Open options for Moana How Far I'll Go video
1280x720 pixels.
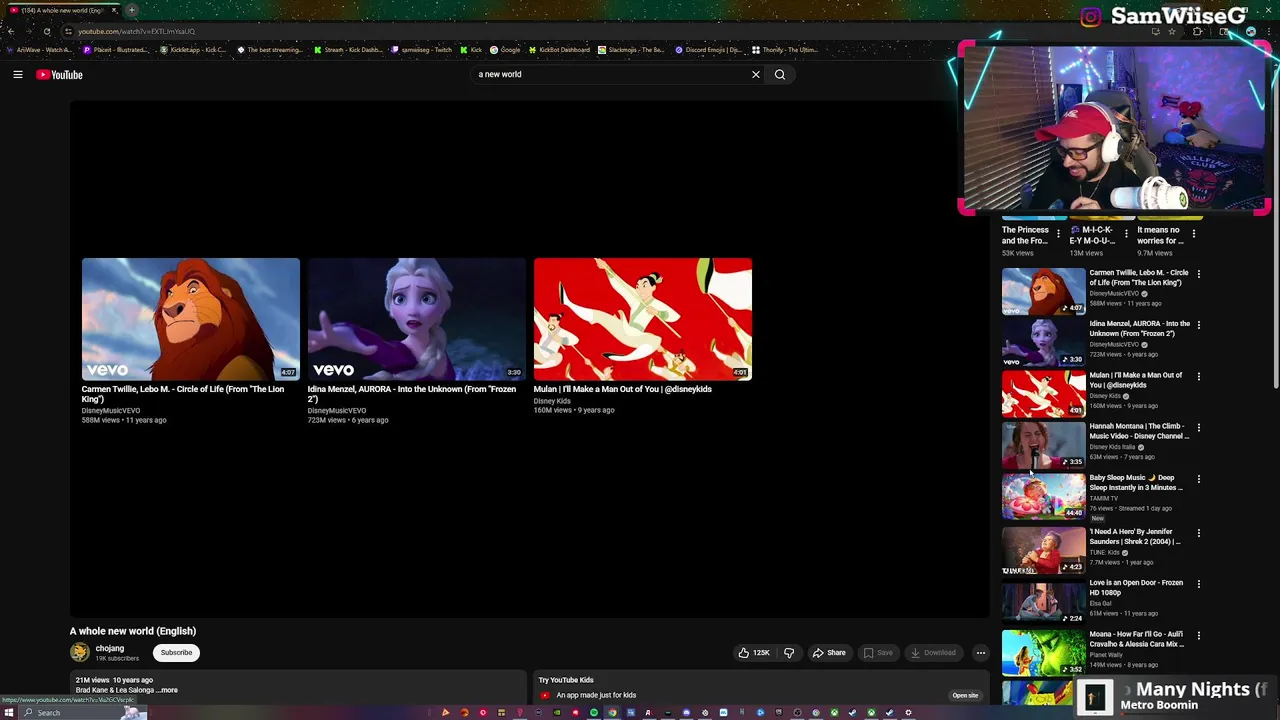(x=1199, y=635)
